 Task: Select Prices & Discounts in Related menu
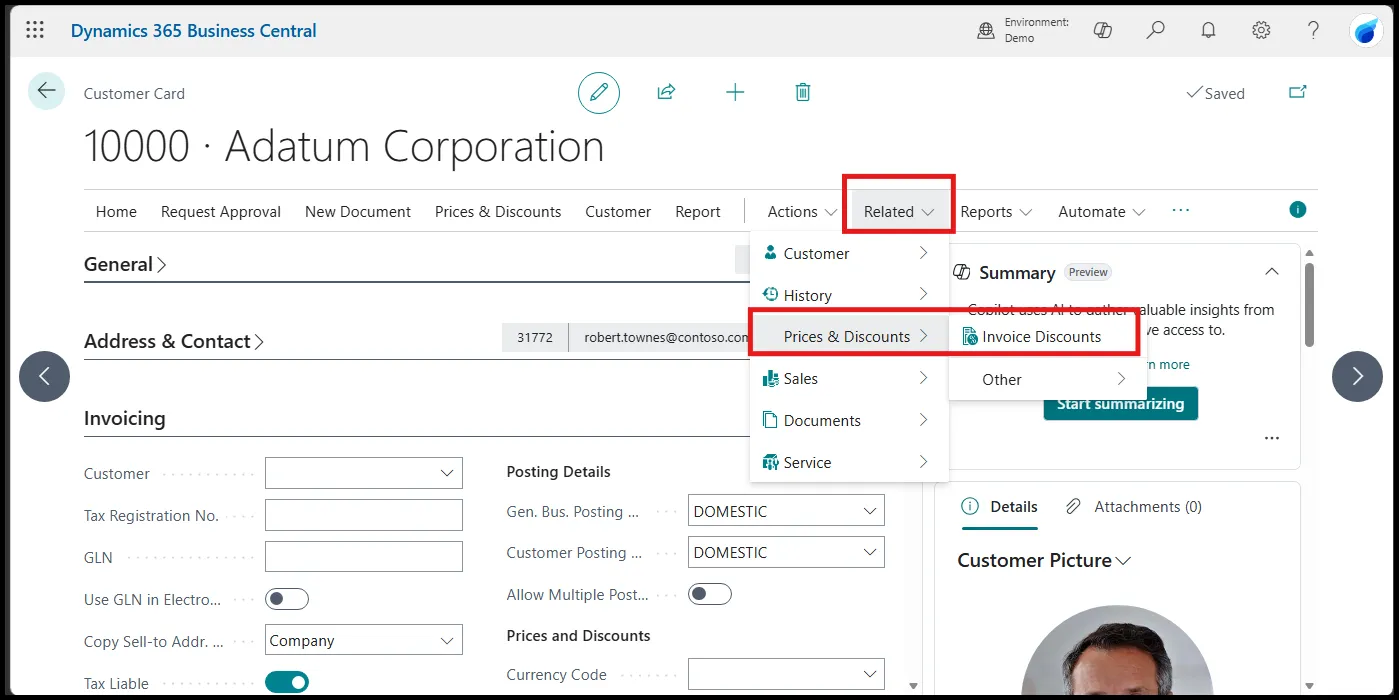click(848, 337)
